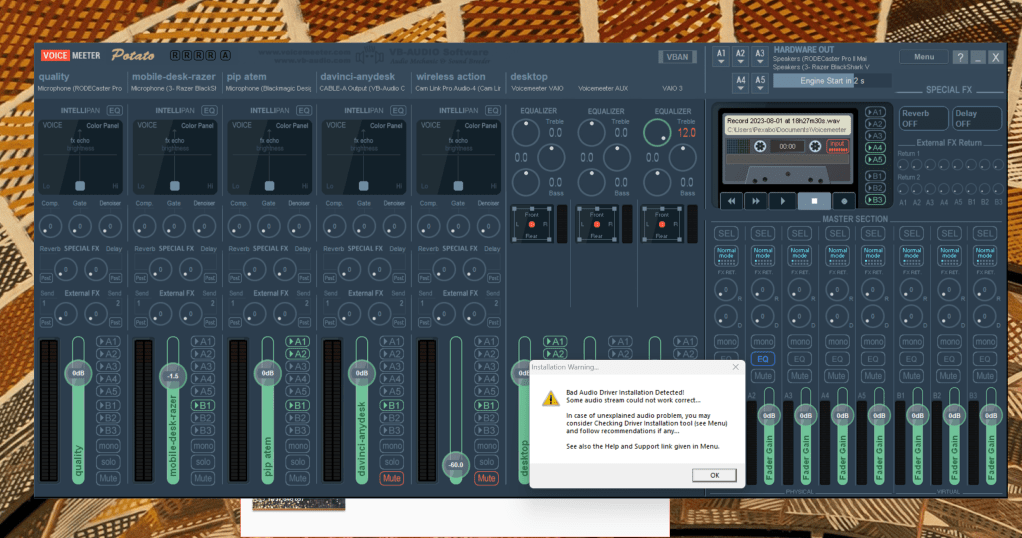The image size is (1022, 538).
Task: Stop the cassette recorder
Action: coord(814,202)
